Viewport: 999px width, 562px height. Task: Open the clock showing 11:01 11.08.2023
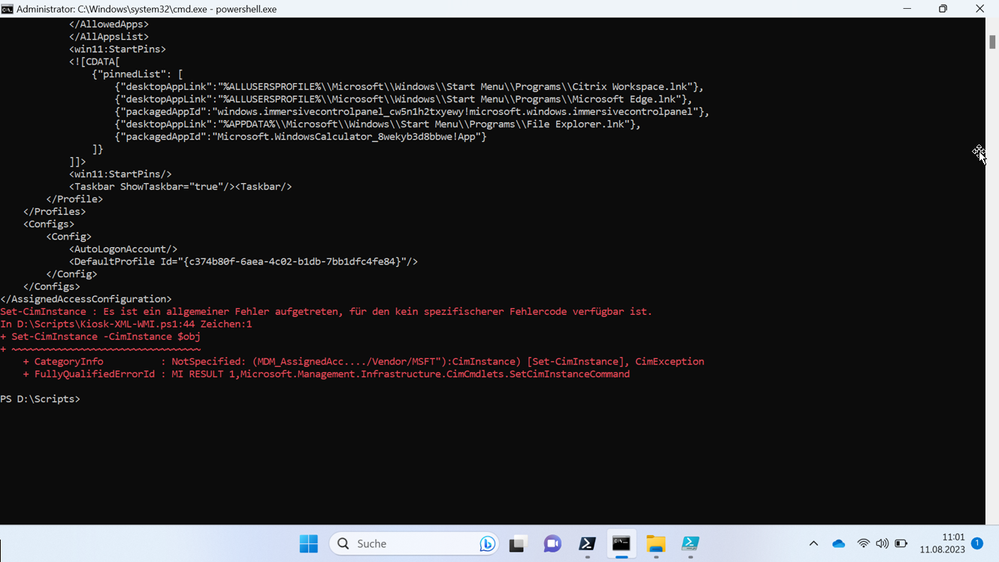(x=942, y=544)
